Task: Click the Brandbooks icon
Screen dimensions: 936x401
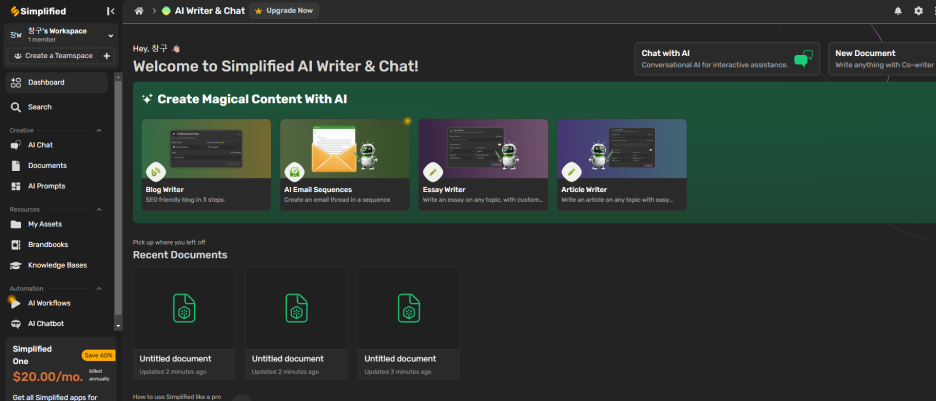Action: 16,245
